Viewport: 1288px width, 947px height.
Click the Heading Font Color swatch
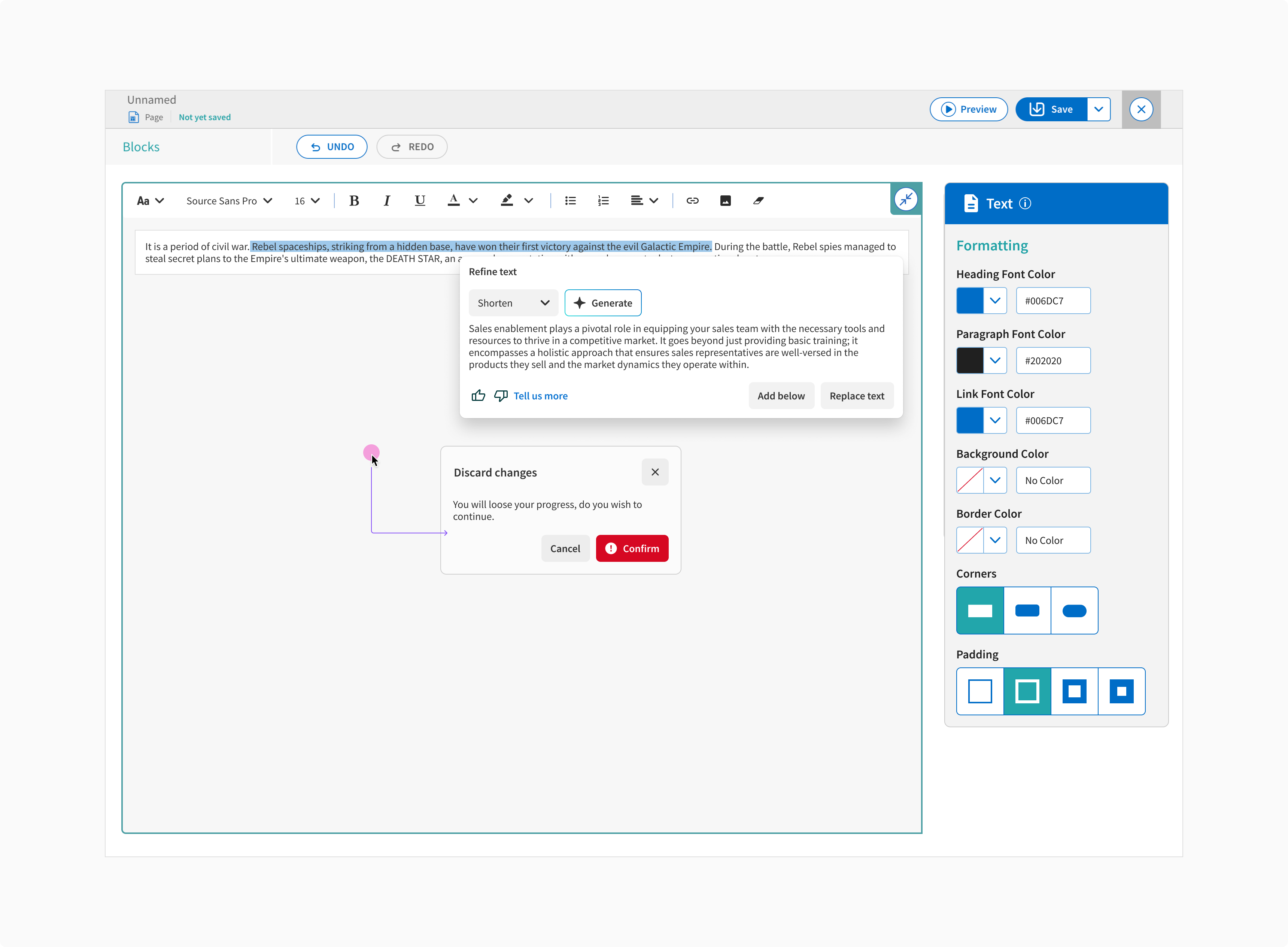tap(970, 300)
